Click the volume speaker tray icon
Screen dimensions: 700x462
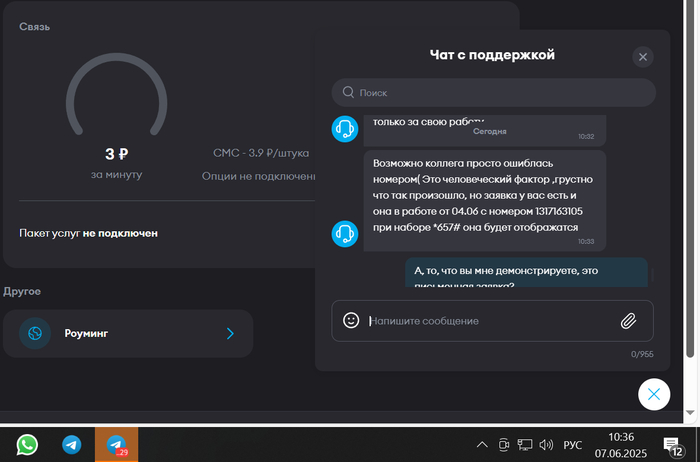coord(546,444)
